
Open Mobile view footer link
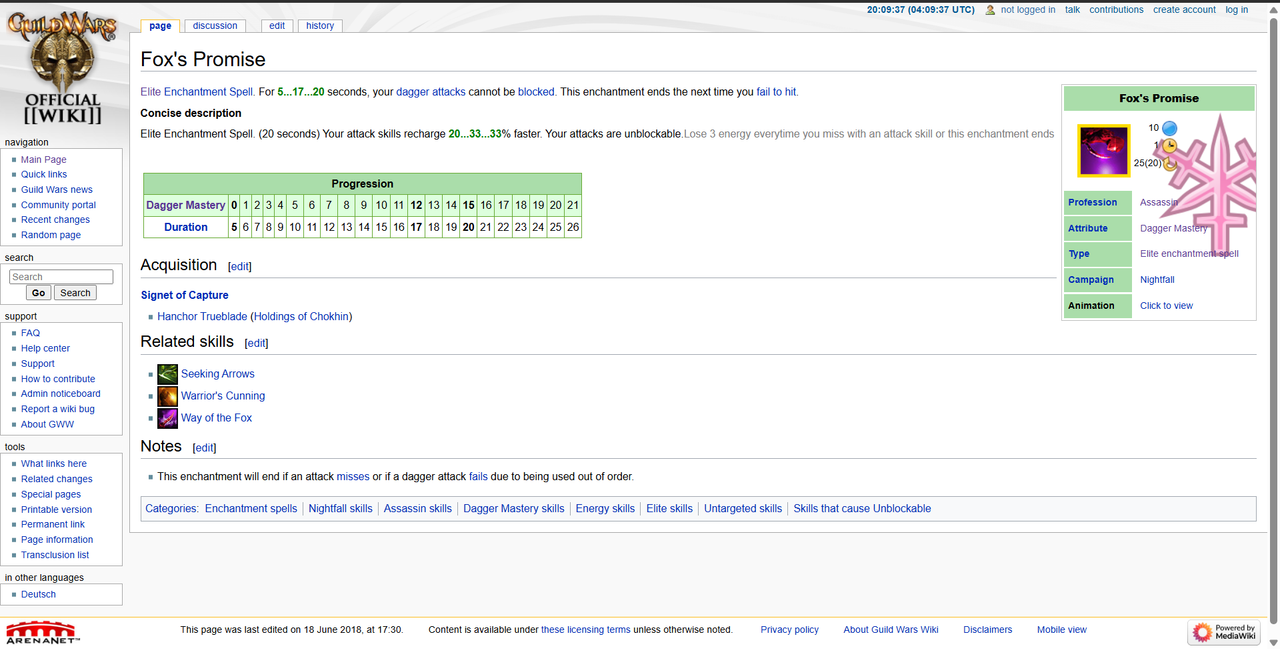click(x=1061, y=630)
